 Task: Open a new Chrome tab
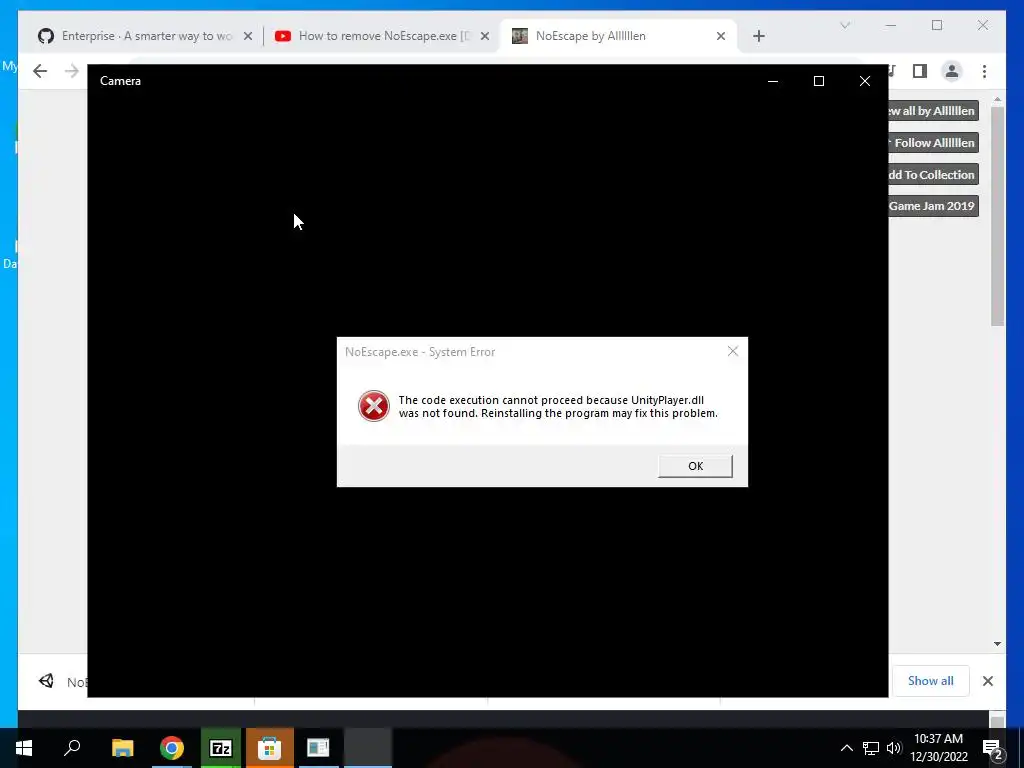point(758,36)
